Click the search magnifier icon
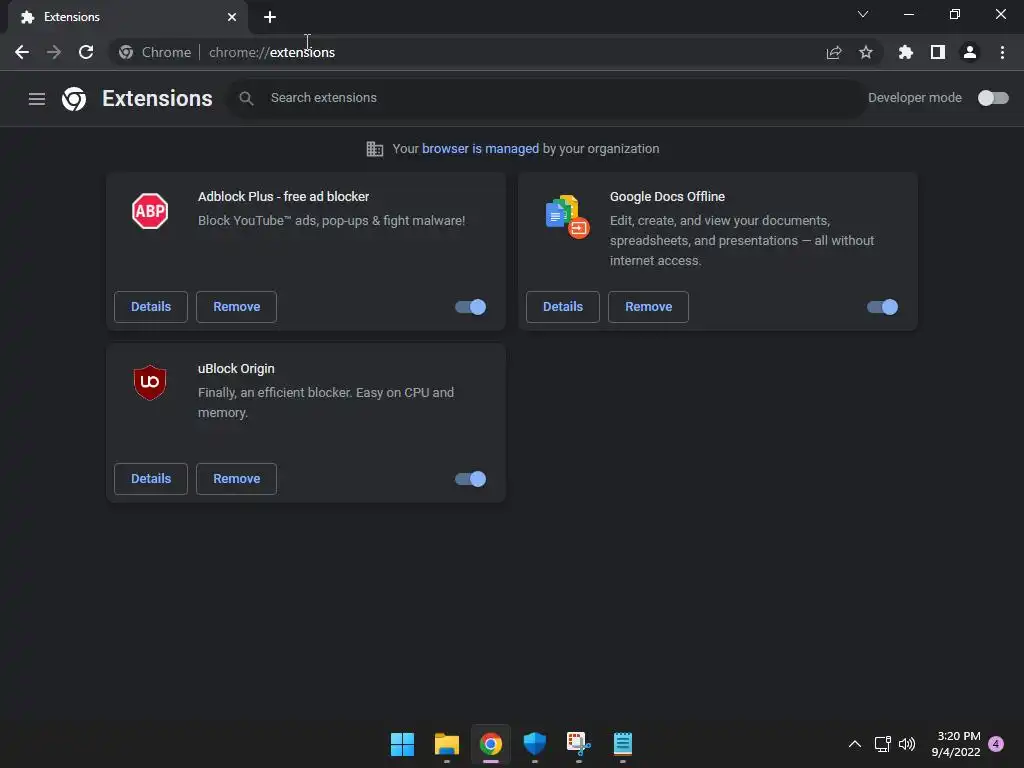The height and width of the screenshot is (768, 1024). point(246,98)
